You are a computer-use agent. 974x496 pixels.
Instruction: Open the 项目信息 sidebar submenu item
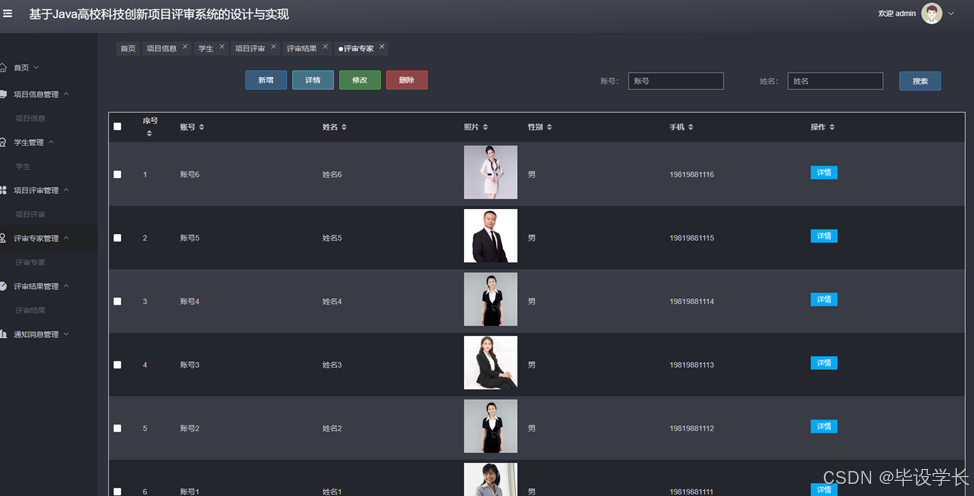30,118
